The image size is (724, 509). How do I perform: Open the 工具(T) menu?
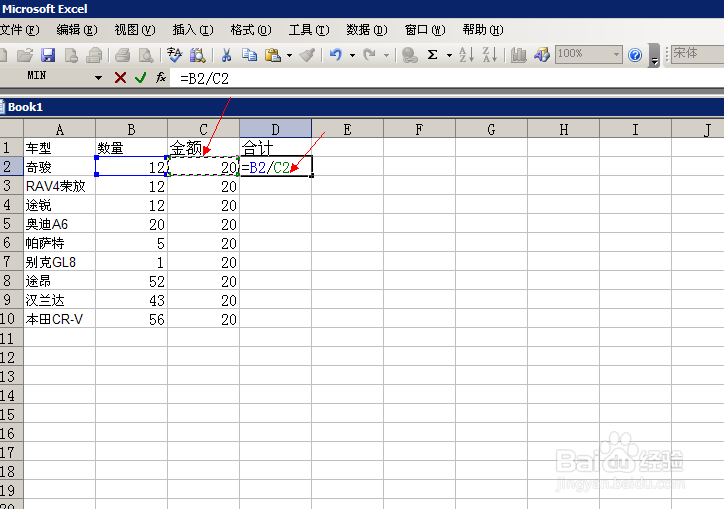click(x=309, y=30)
